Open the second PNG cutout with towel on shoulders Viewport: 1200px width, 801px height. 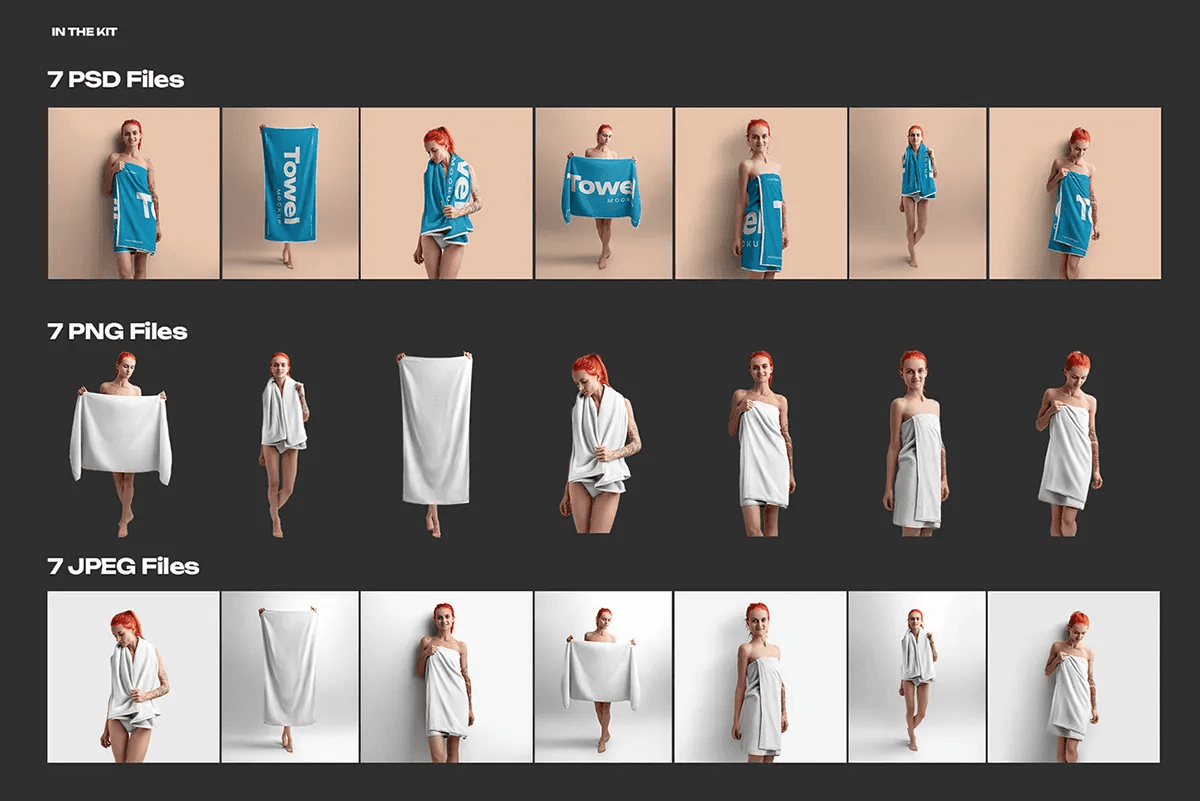[x=284, y=444]
